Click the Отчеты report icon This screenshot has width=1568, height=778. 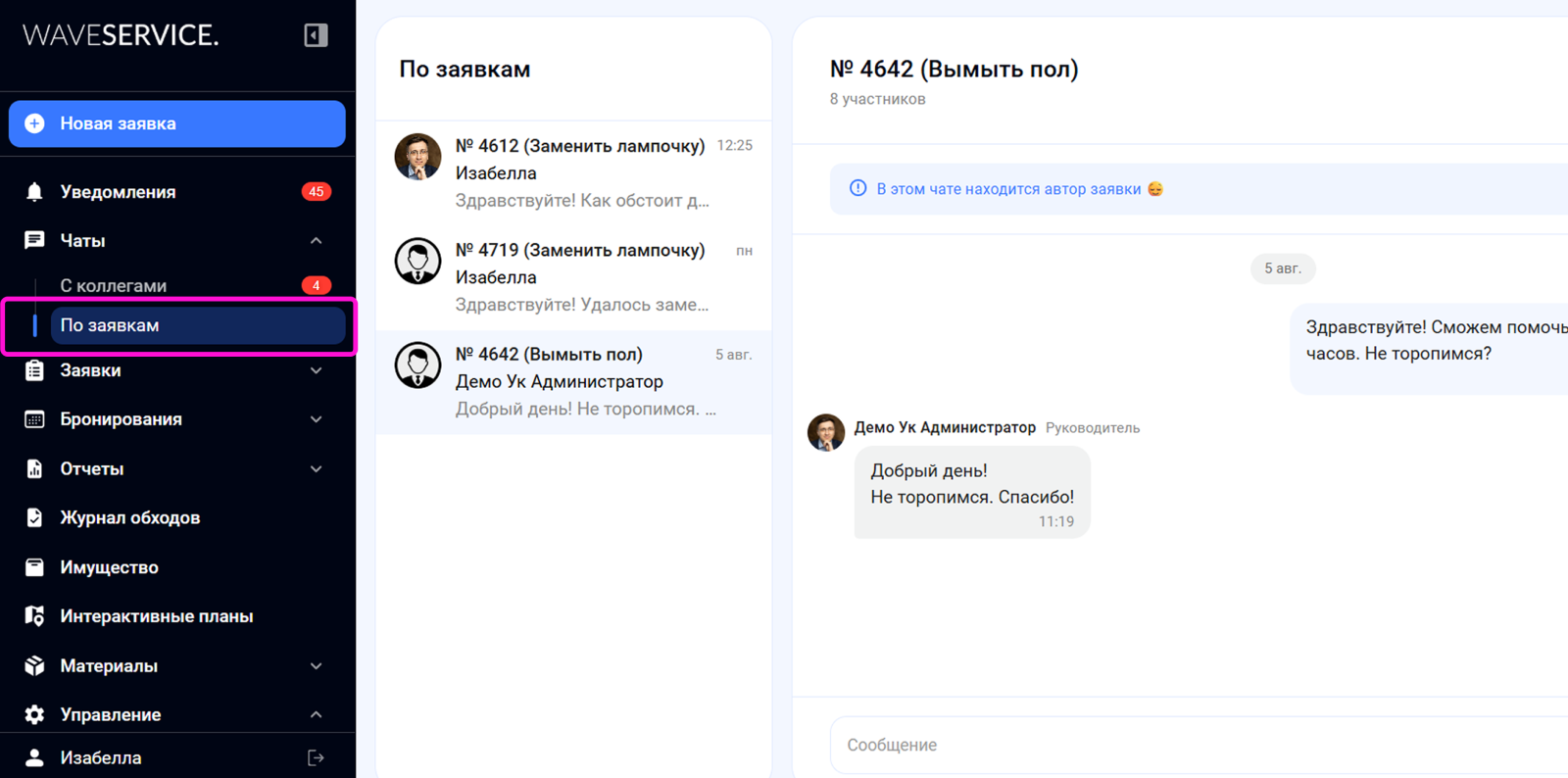tap(34, 468)
